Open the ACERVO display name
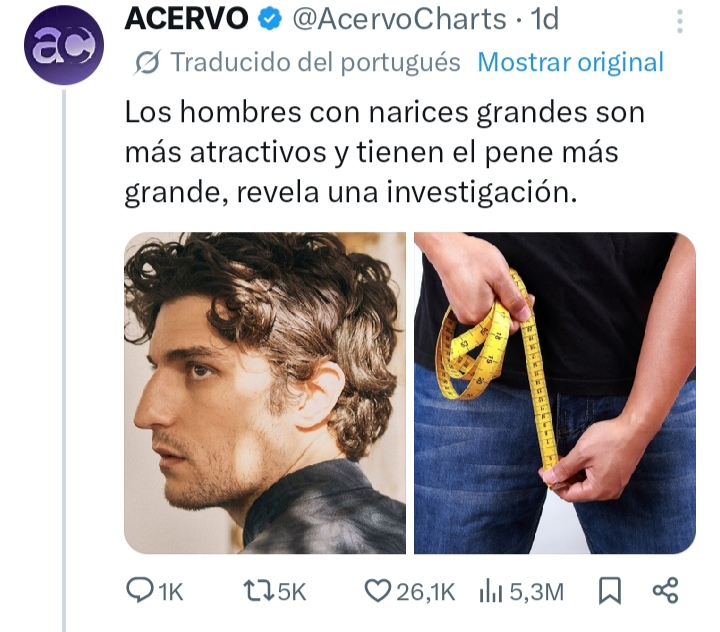This screenshot has height=632, width=720. (x=186, y=19)
